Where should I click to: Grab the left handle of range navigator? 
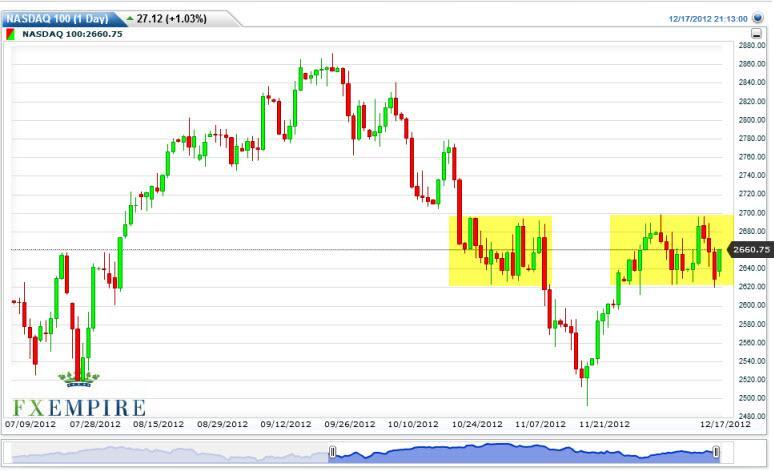point(331,454)
